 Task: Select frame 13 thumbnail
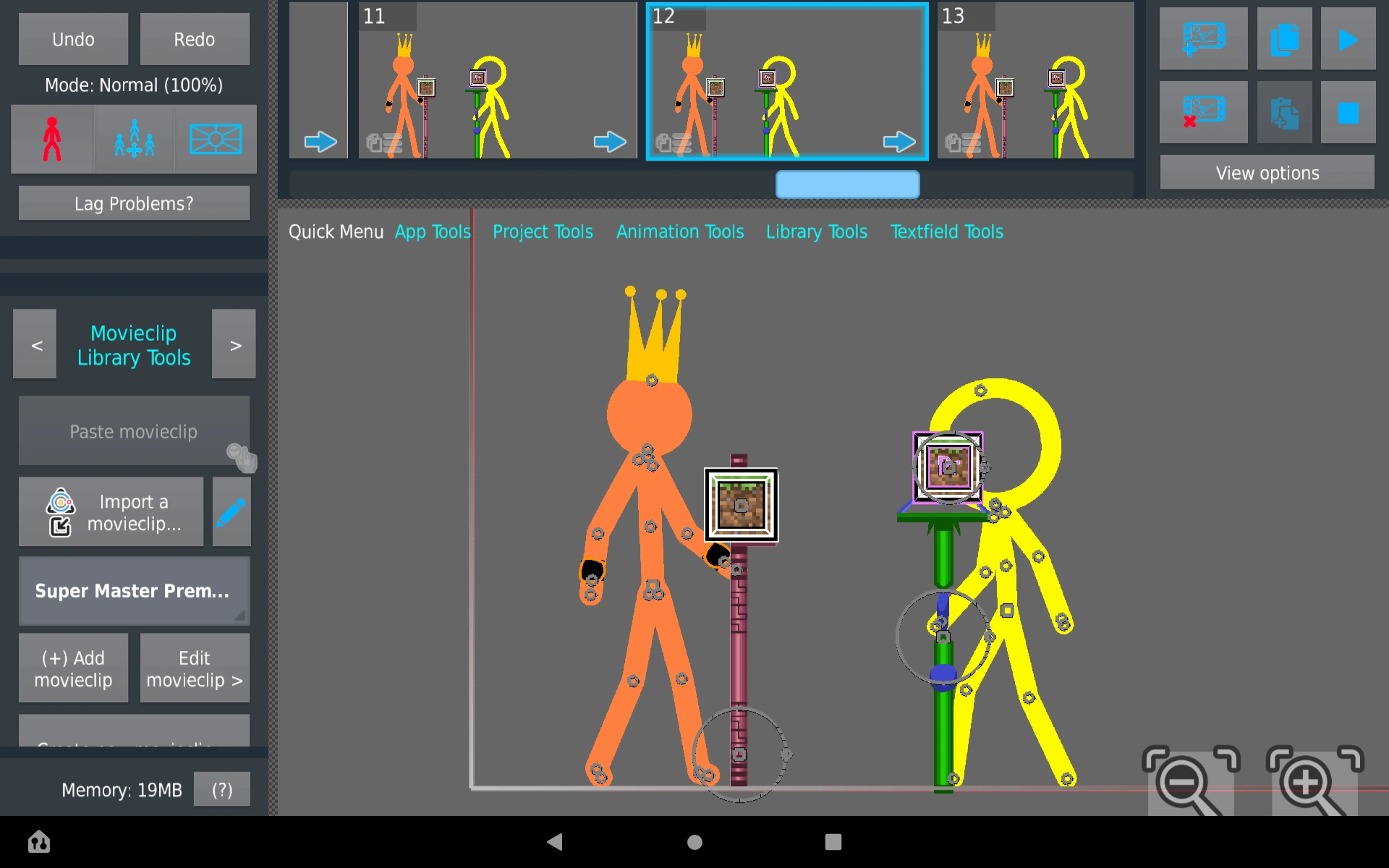[x=1035, y=81]
